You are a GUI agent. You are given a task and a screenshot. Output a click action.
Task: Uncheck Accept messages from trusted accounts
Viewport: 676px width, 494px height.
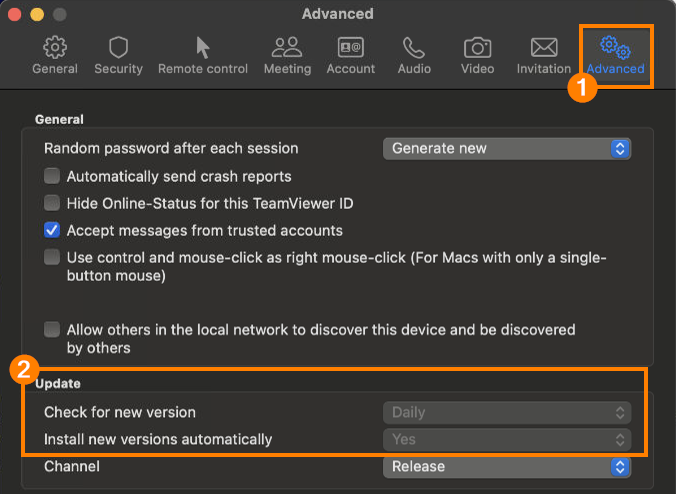pyautogui.click(x=52, y=230)
